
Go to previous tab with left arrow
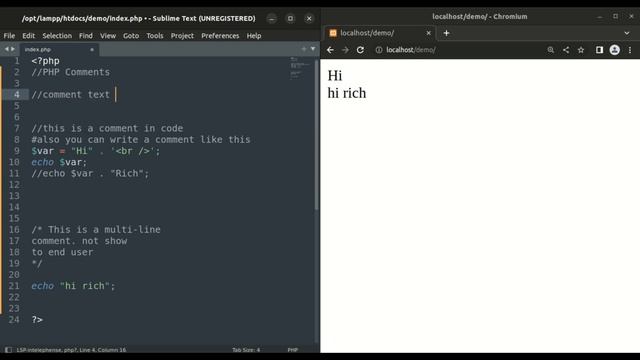pyautogui.click(x=7, y=49)
